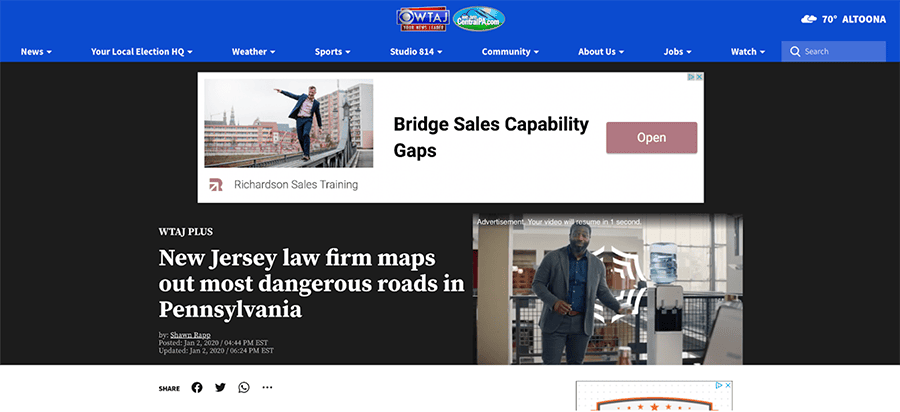
Task: Expand the Weather dropdown menu
Action: click(x=254, y=52)
